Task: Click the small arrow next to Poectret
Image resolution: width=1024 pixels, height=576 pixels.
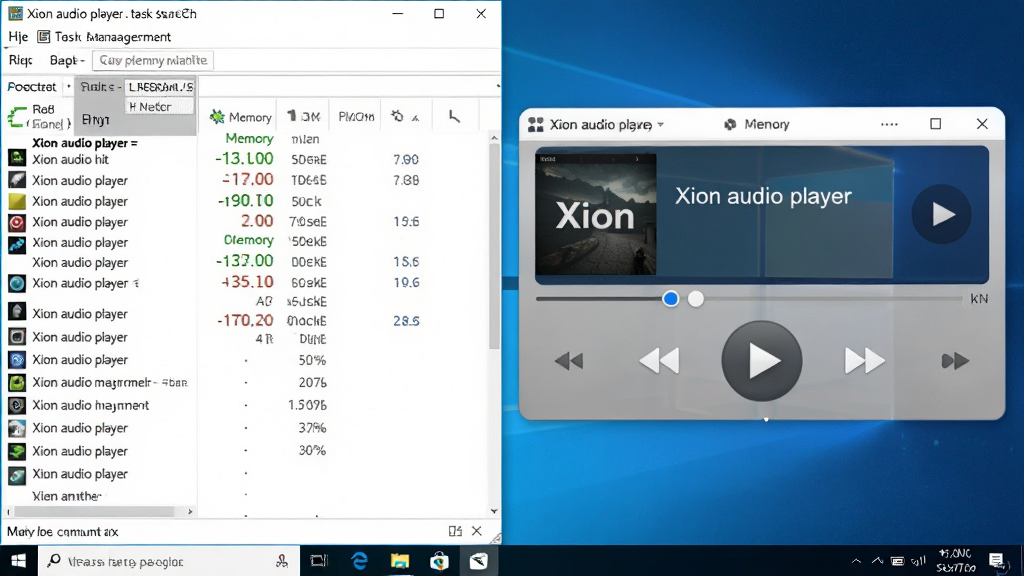Action: (69, 86)
